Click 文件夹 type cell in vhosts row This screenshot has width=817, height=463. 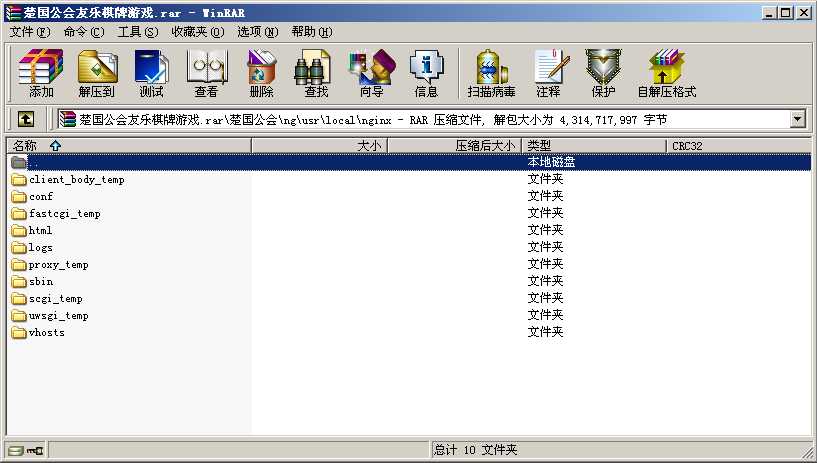pyautogui.click(x=546, y=332)
